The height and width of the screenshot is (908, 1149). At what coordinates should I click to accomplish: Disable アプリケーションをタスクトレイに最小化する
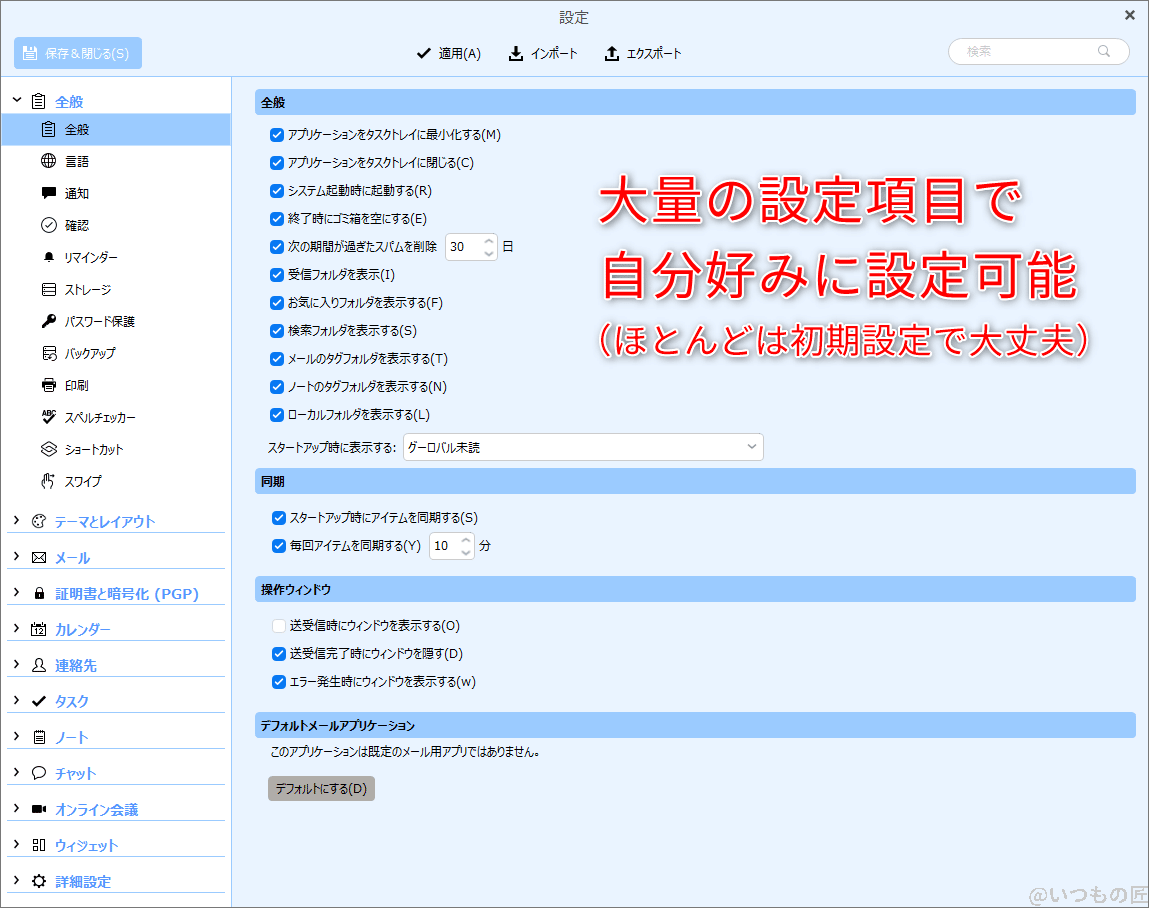click(x=276, y=134)
